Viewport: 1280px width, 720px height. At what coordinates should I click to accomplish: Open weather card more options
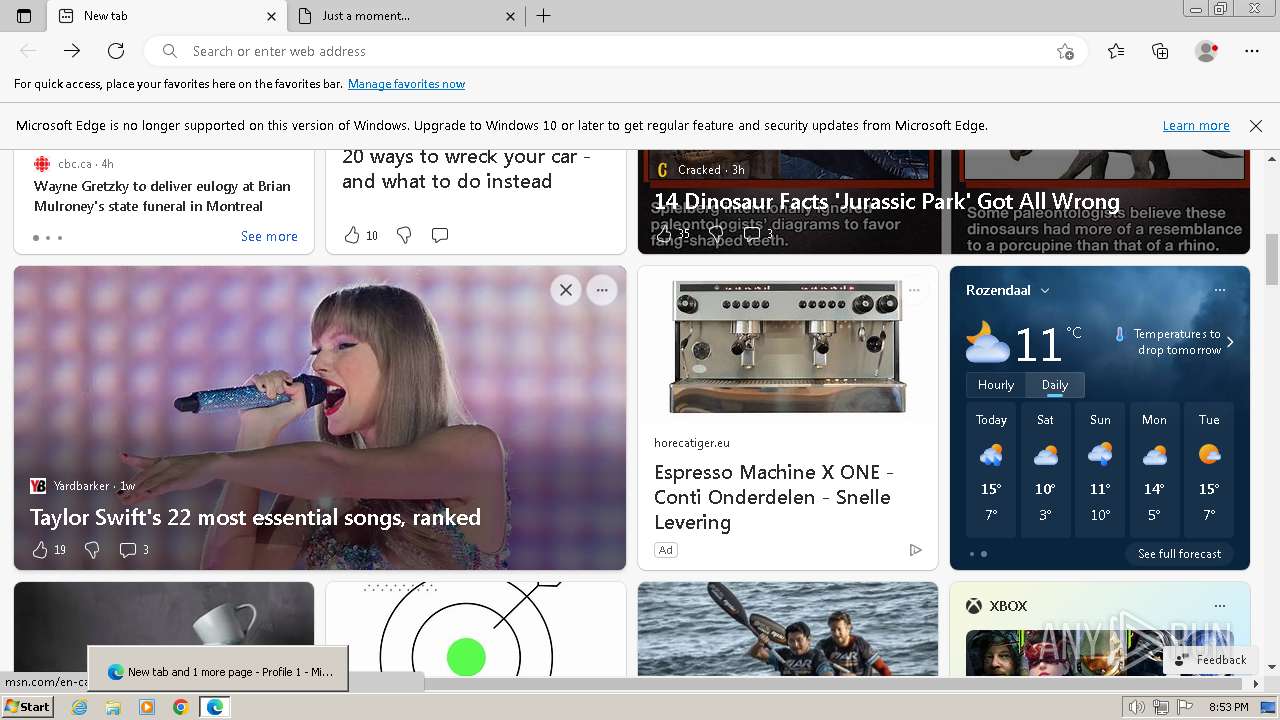pyautogui.click(x=1220, y=290)
